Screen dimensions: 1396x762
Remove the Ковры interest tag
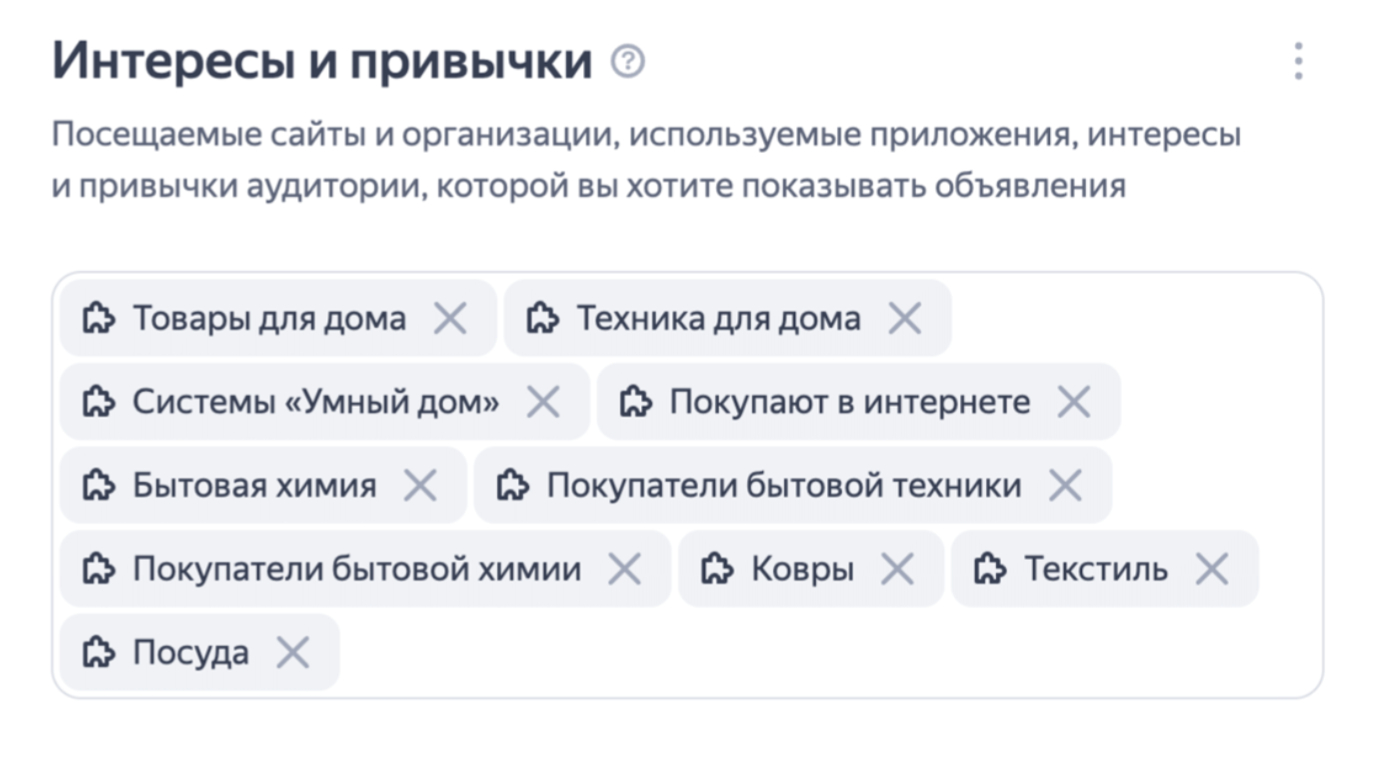(x=897, y=569)
